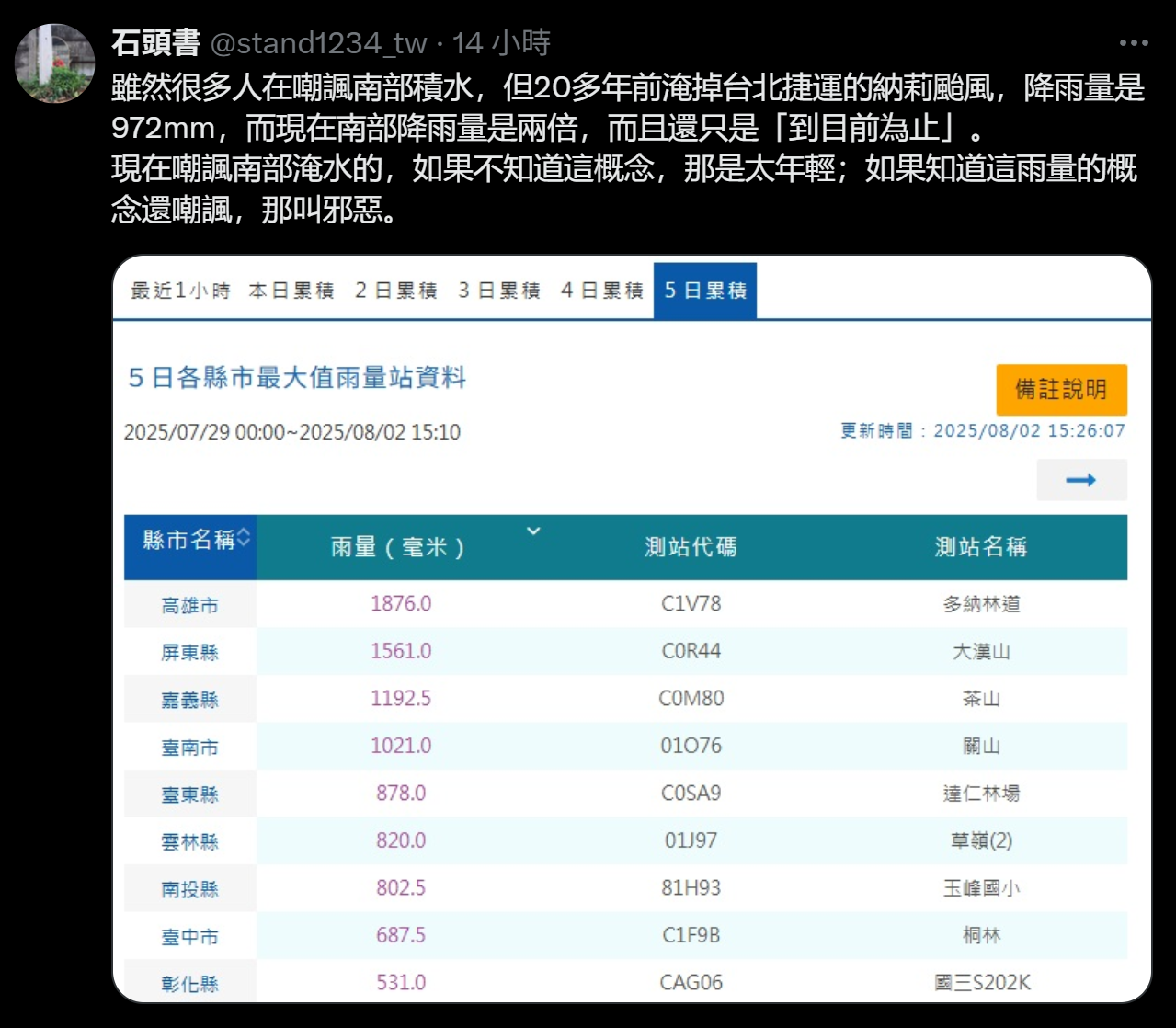Open the 臺南市 county link
The width and height of the screenshot is (1176, 1028).
pos(190,748)
